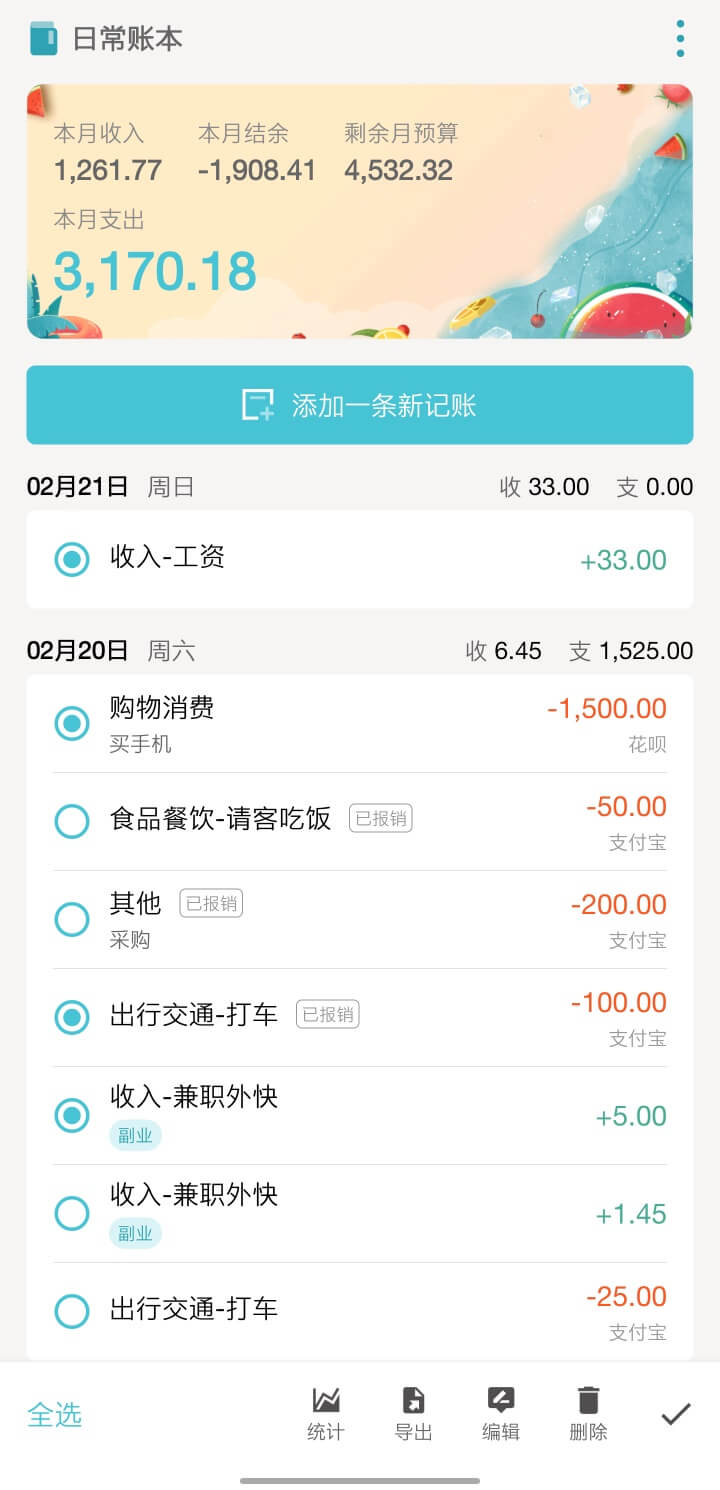The width and height of the screenshot is (720, 1490).
Task: Tap the 导出 export icon
Action: (x=413, y=1413)
